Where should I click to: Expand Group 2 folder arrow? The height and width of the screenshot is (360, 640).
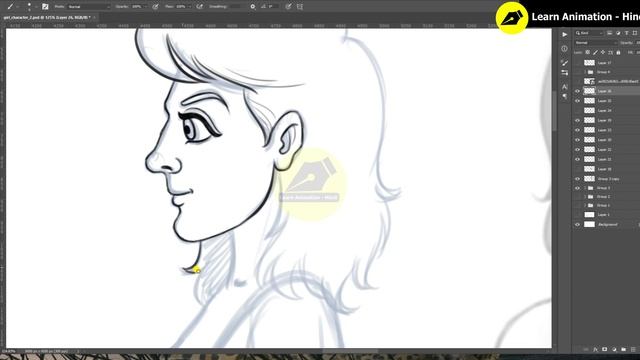(585, 197)
